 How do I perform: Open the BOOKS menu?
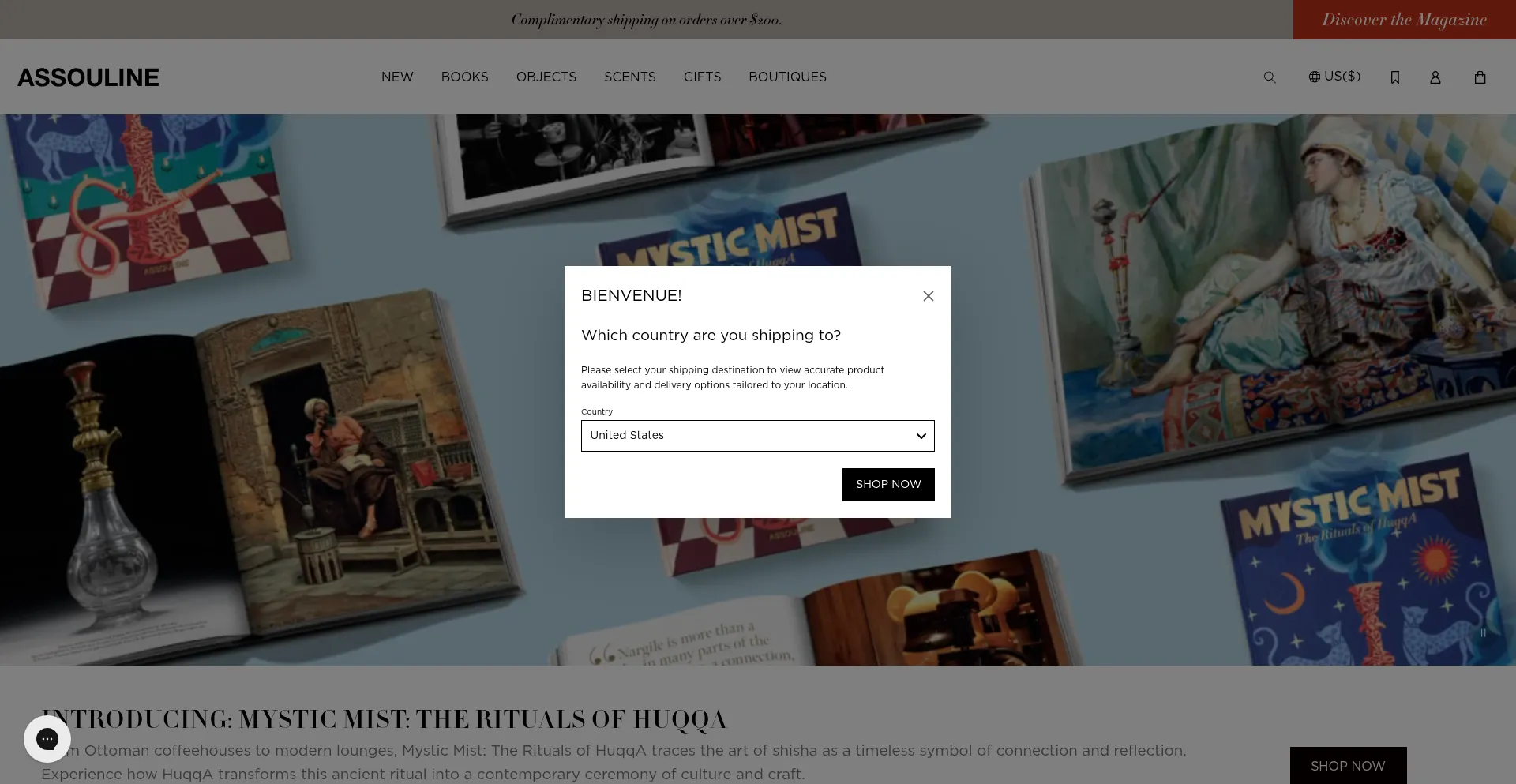click(464, 77)
